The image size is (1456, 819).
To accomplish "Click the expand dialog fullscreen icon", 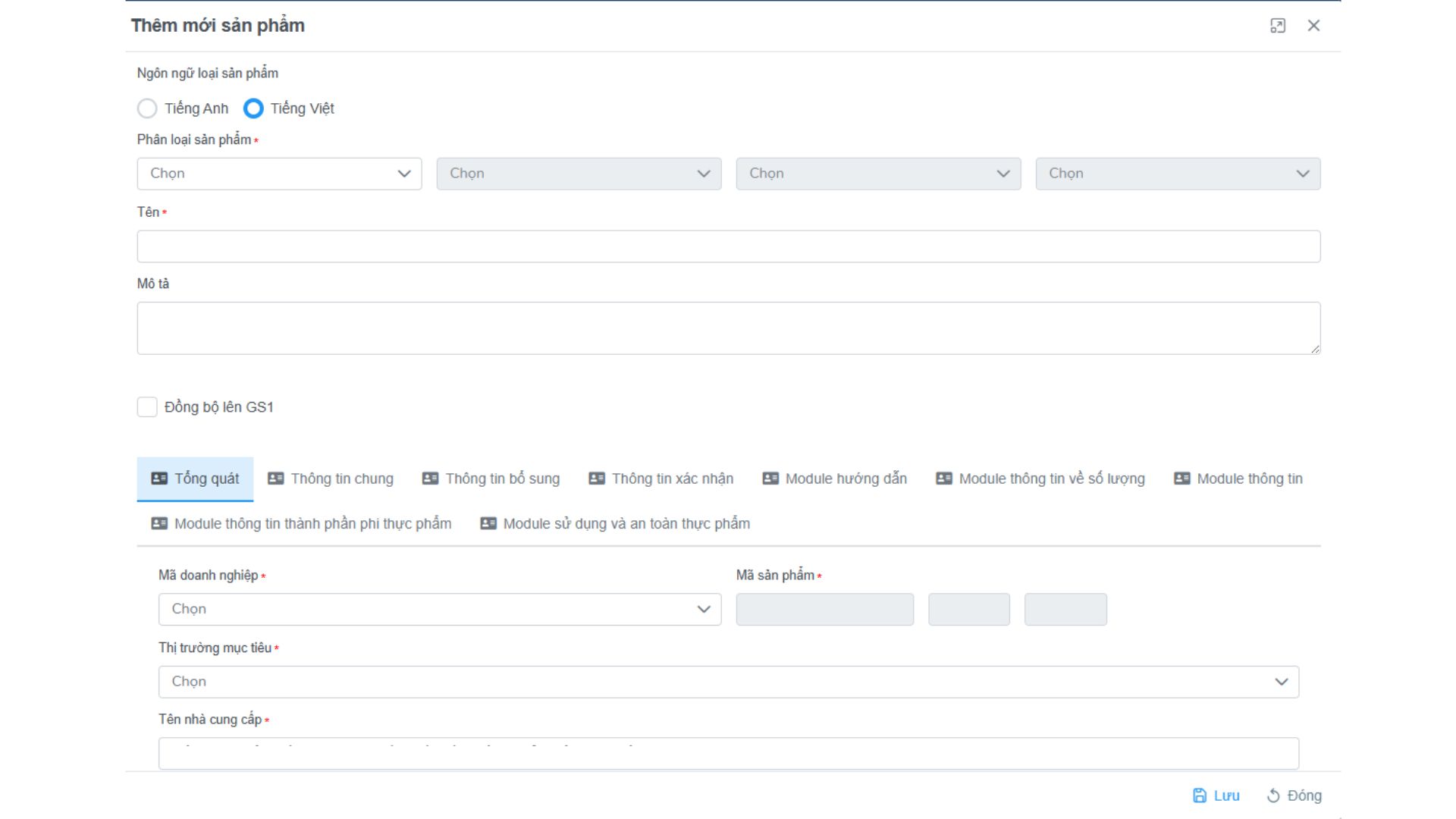I will click(x=1278, y=26).
